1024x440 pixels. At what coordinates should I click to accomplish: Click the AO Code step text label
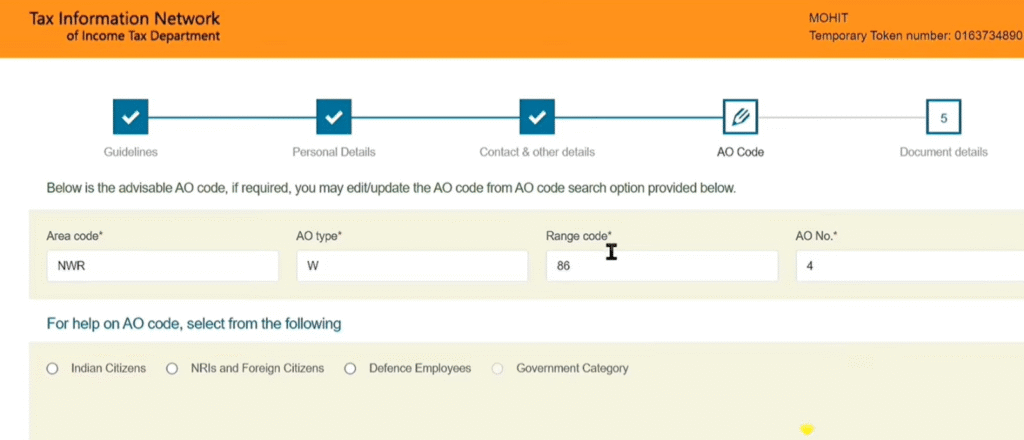click(x=740, y=152)
